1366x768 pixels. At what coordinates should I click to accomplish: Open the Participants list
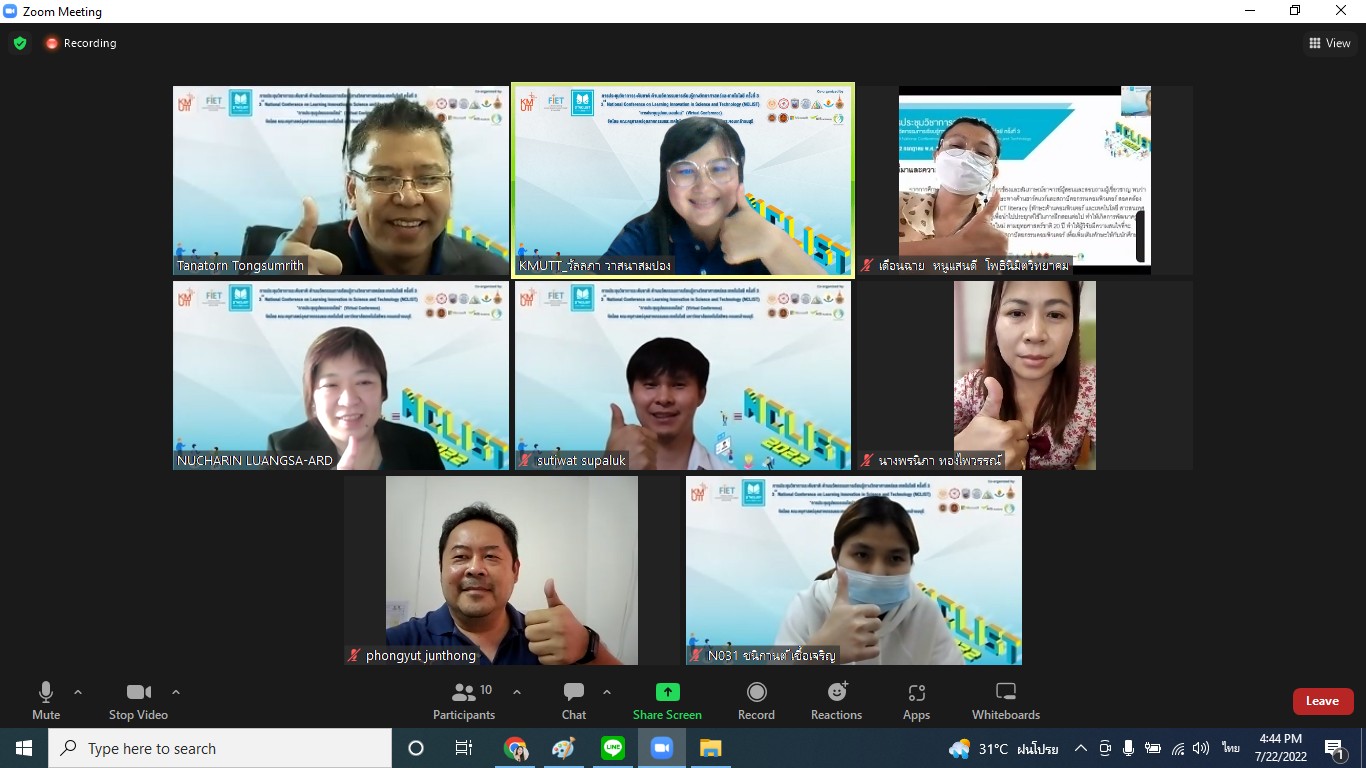pos(464,700)
